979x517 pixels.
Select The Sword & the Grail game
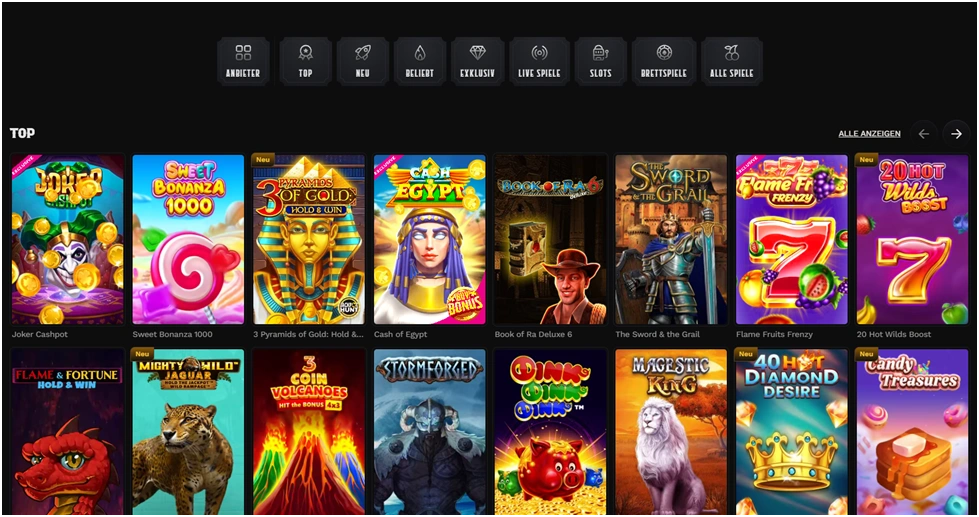(x=671, y=240)
